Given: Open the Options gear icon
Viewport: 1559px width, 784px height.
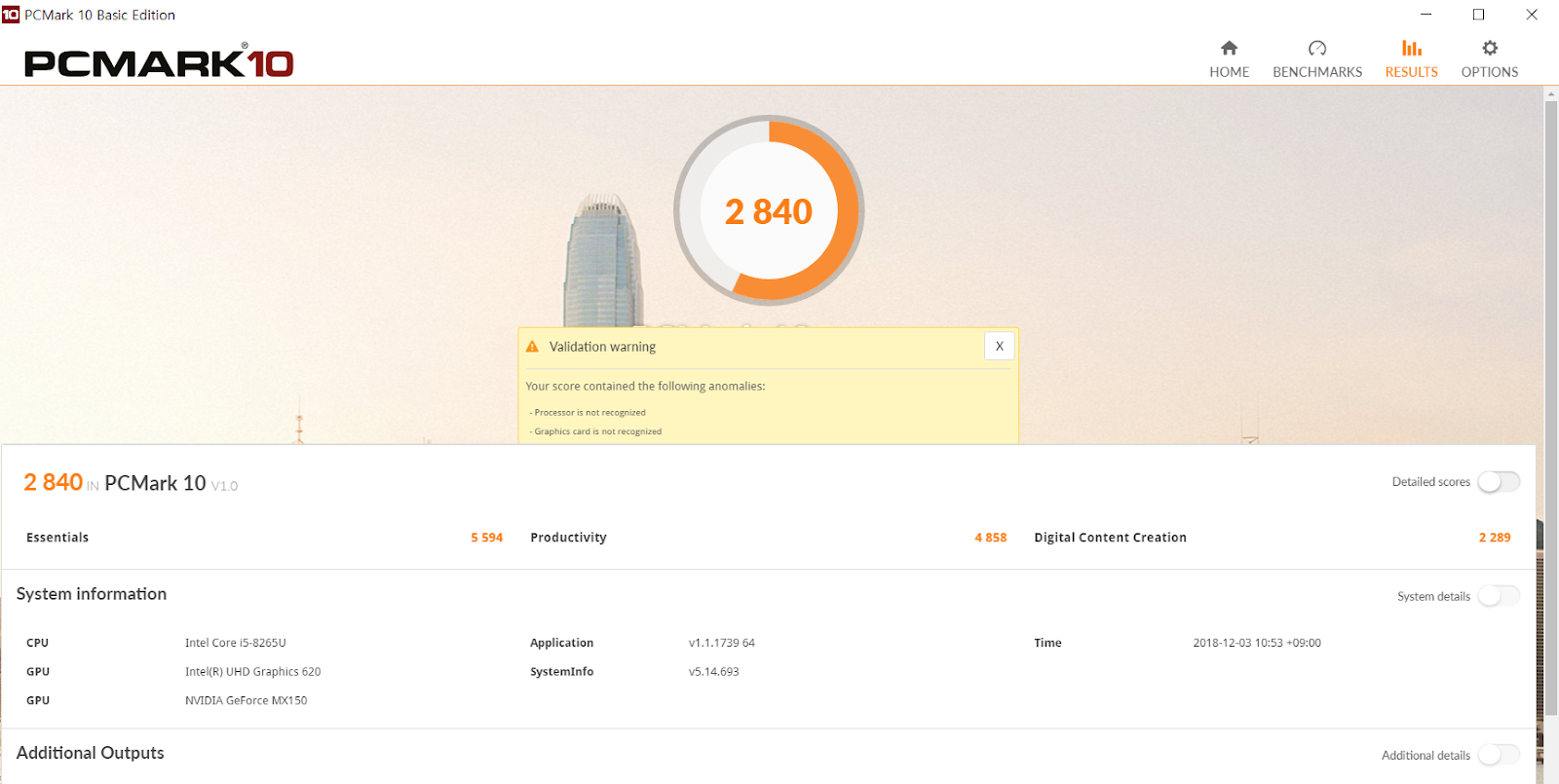Looking at the screenshot, I should point(1490,48).
